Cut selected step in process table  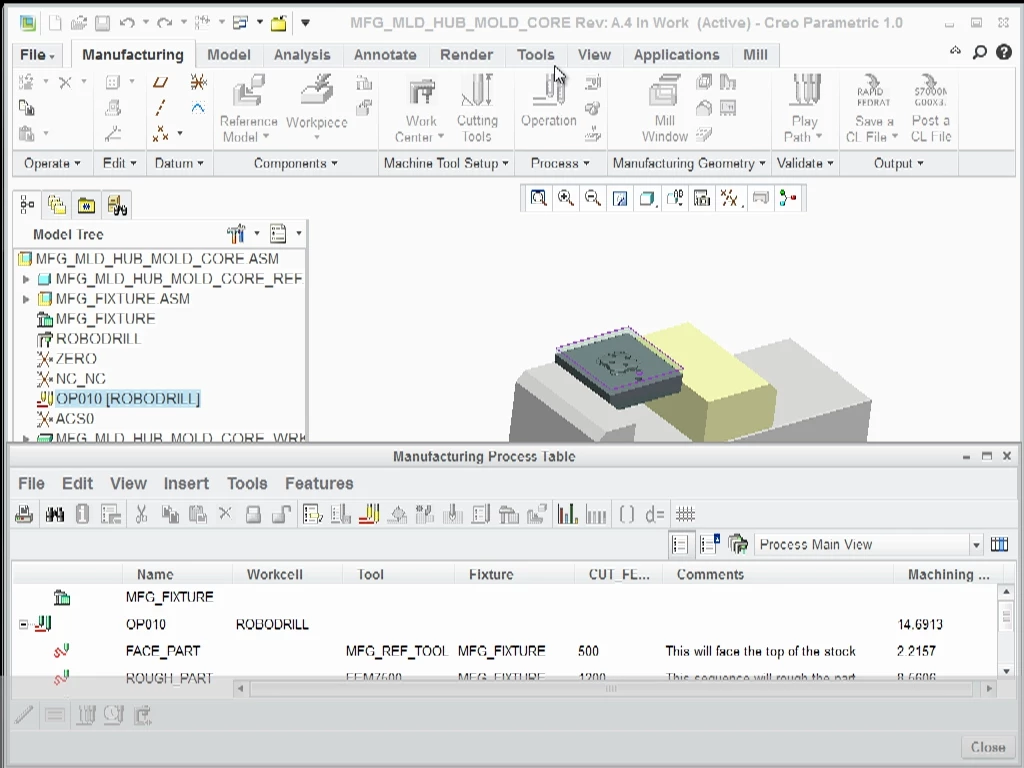coord(141,515)
